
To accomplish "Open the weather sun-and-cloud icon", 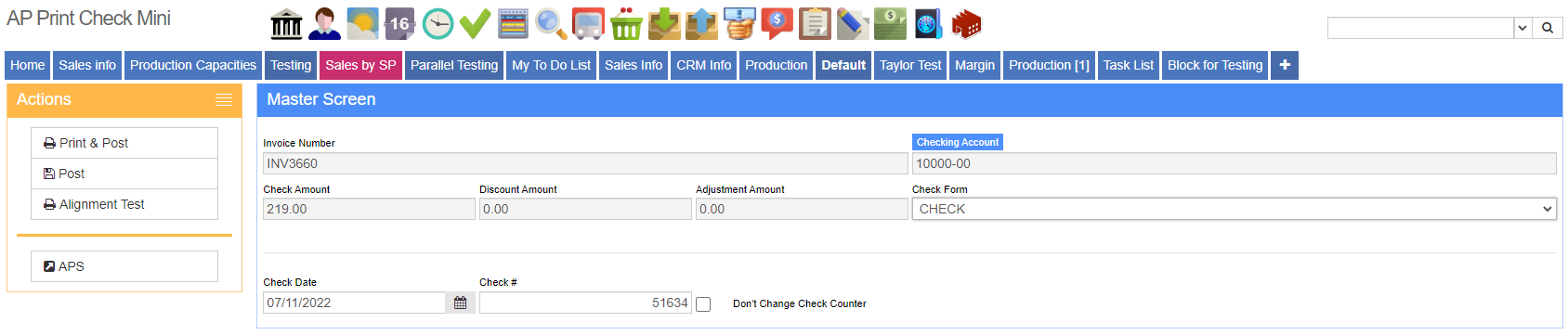I will point(362,24).
